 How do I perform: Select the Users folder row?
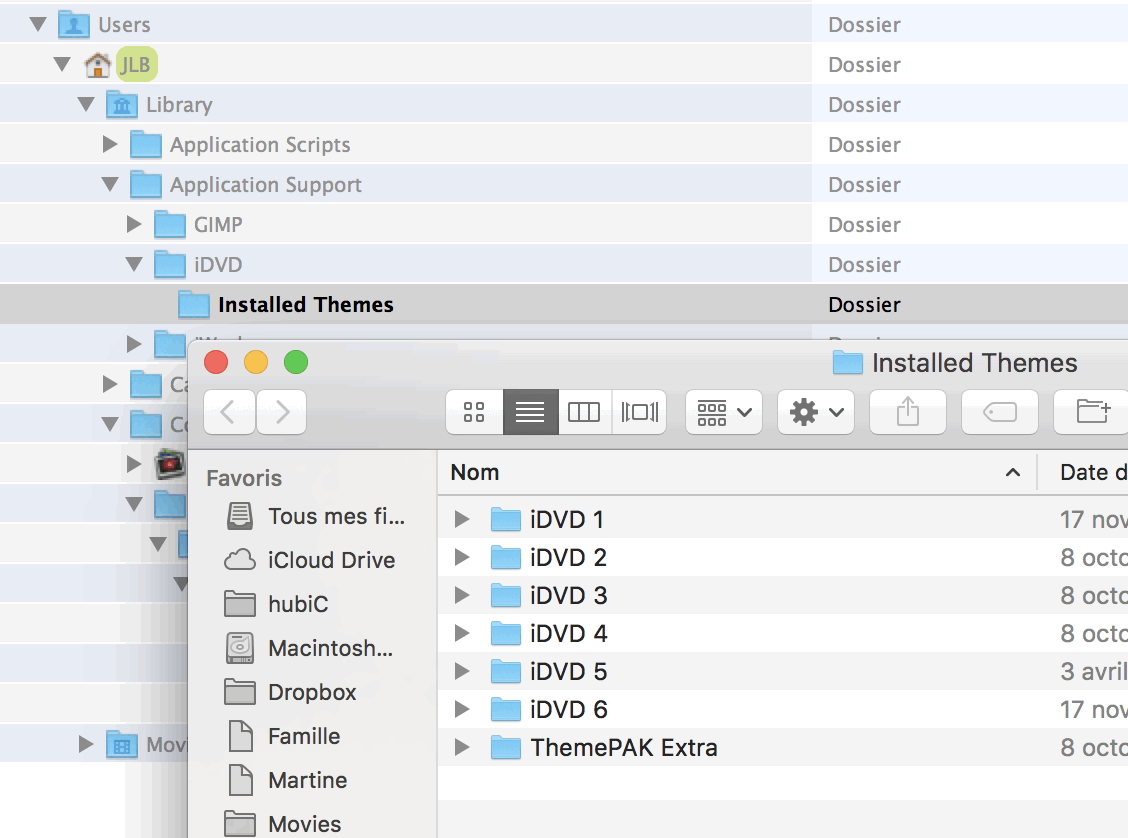pos(564,24)
